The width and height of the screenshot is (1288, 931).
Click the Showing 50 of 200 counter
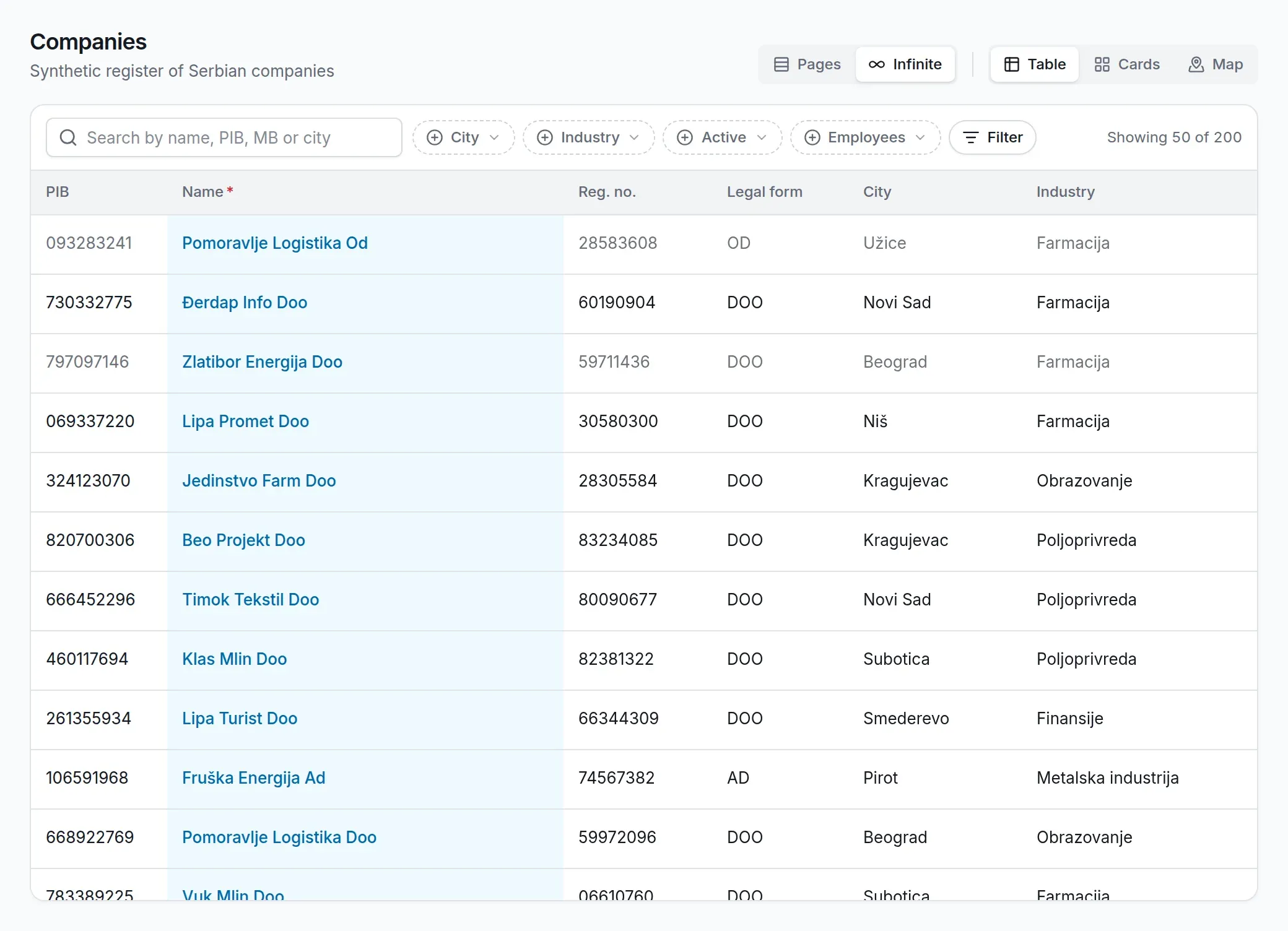[x=1174, y=137]
